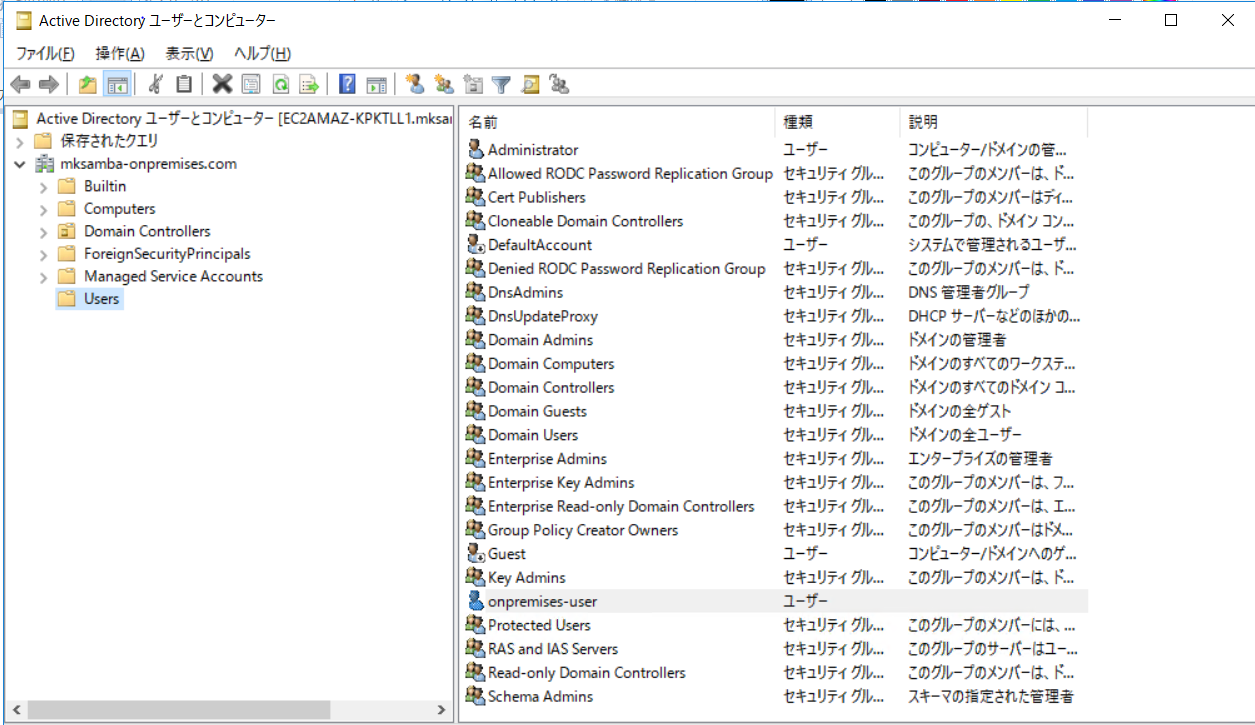This screenshot has width=1255, height=725.
Task: Select the DnsAdmins row
Action: (774, 292)
